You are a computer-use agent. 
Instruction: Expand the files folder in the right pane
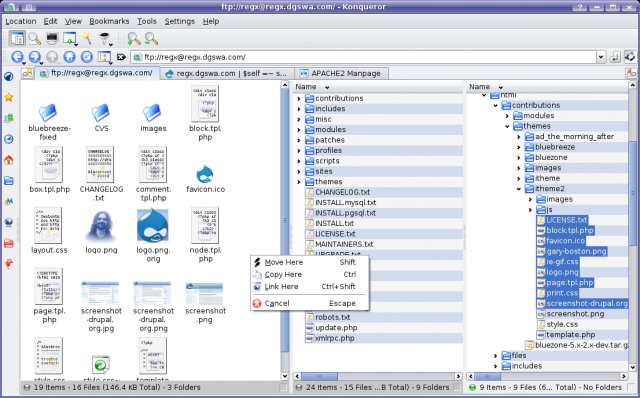pyautogui.click(x=496, y=356)
